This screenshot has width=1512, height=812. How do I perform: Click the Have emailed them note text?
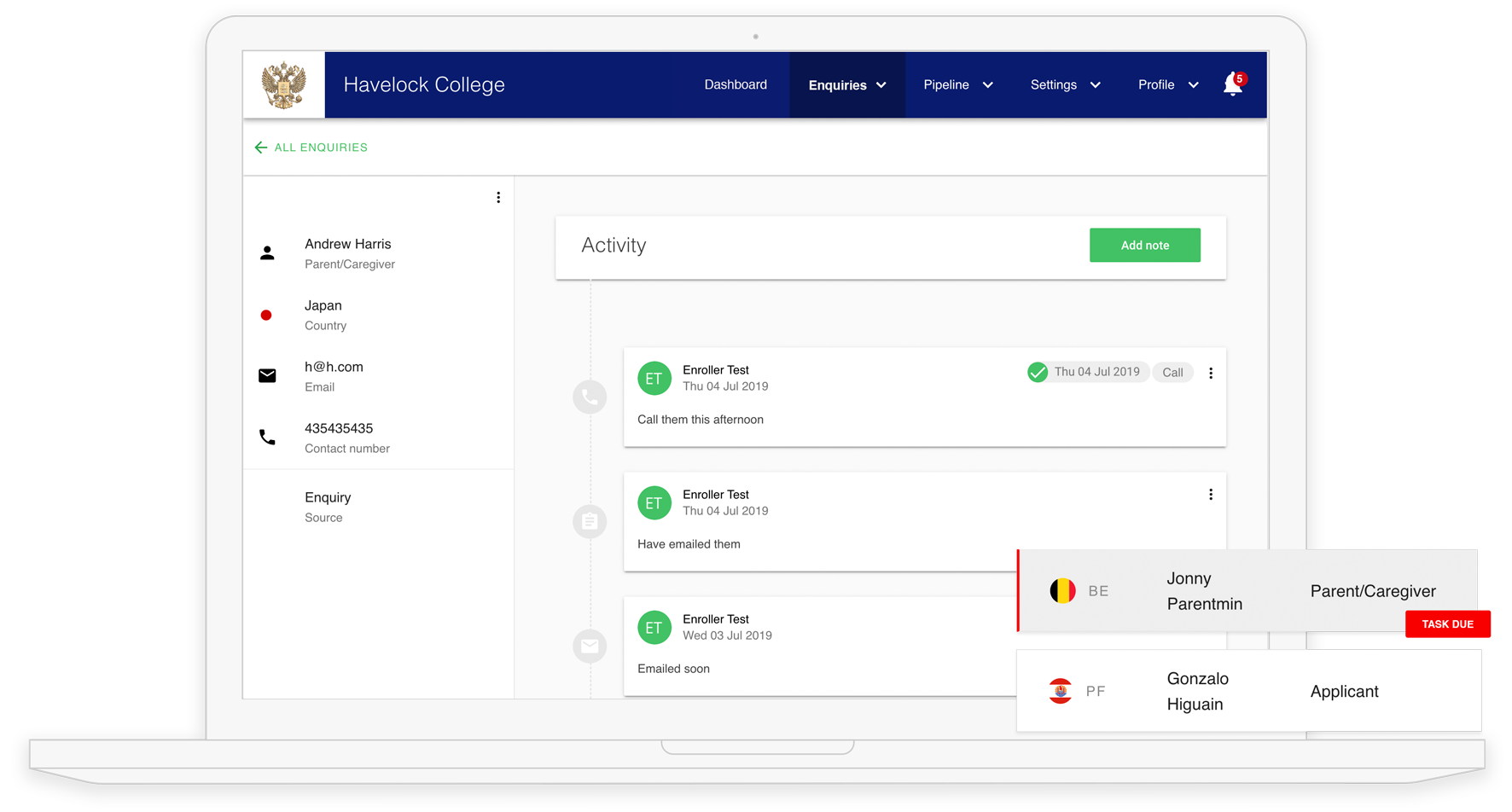pyautogui.click(x=689, y=544)
